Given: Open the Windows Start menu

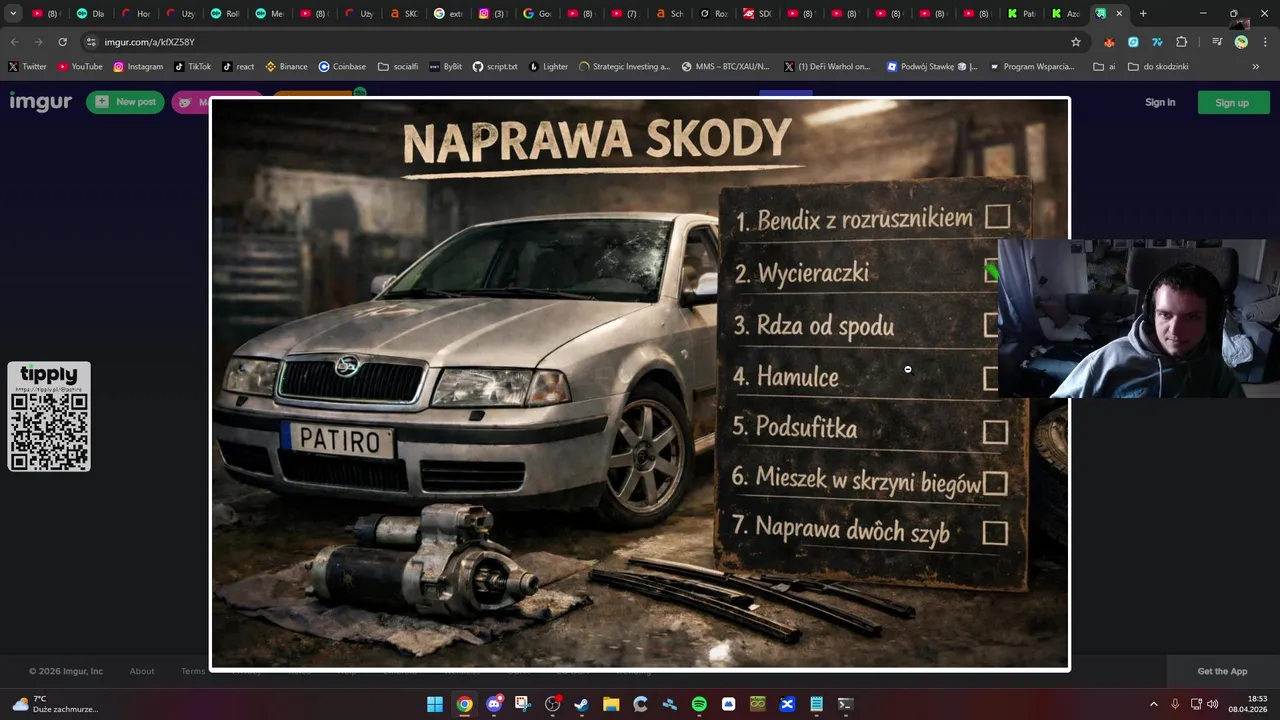Looking at the screenshot, I should pyautogui.click(x=435, y=704).
